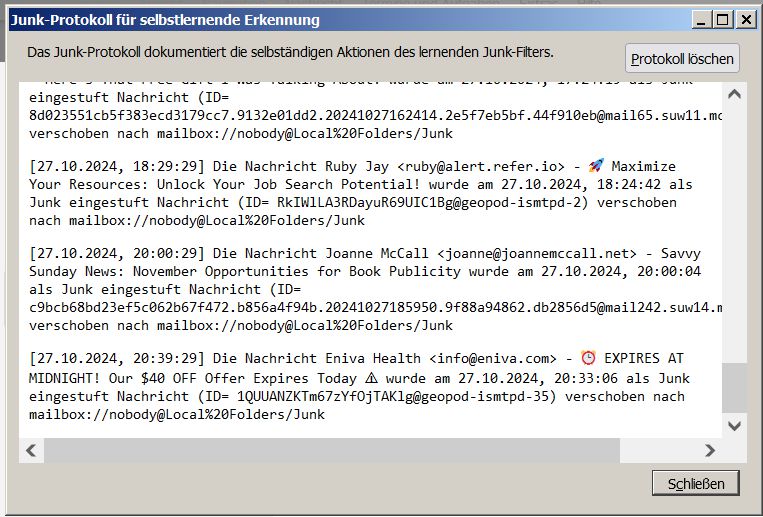The width and height of the screenshot is (763, 517).
Task: Click the rocket emoji in Ruby Jay entry
Action: (x=596, y=166)
